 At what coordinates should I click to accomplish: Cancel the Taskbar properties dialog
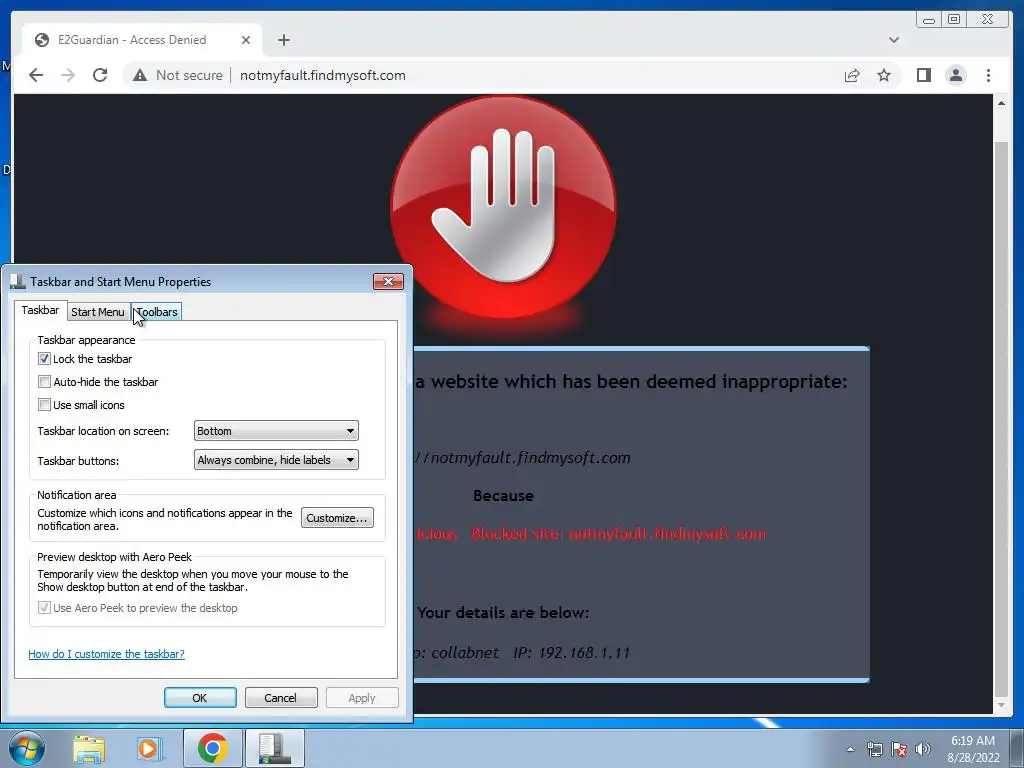click(x=281, y=697)
